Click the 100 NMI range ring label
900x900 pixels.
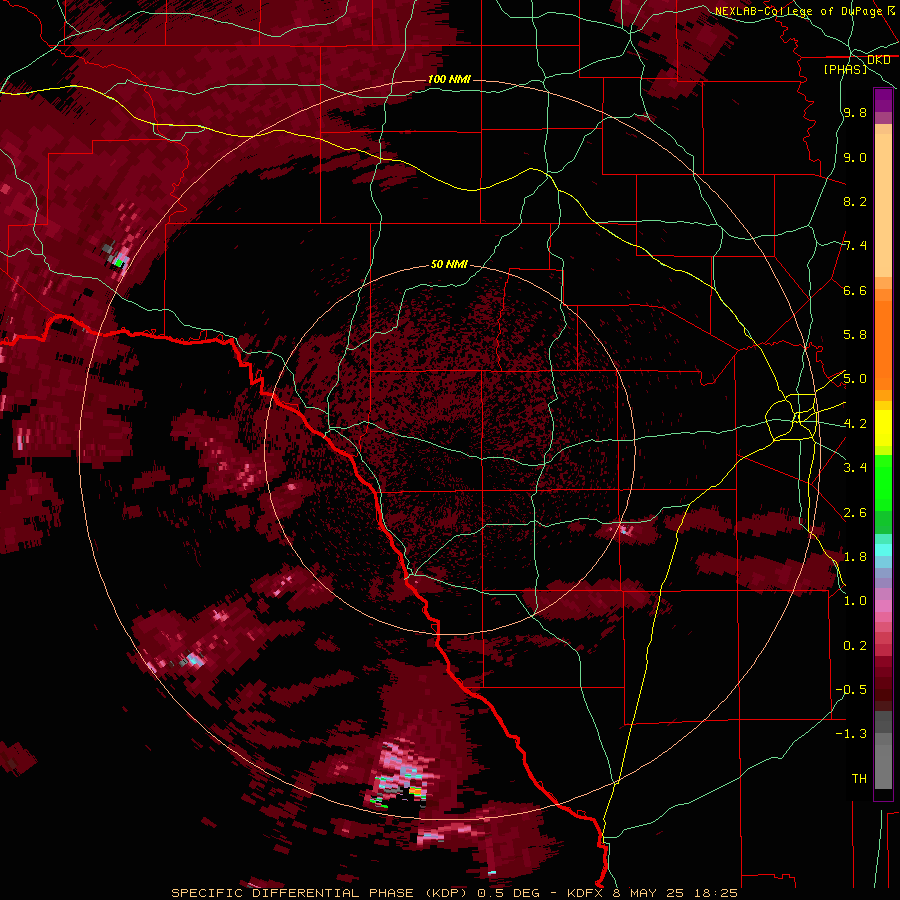tap(449, 79)
